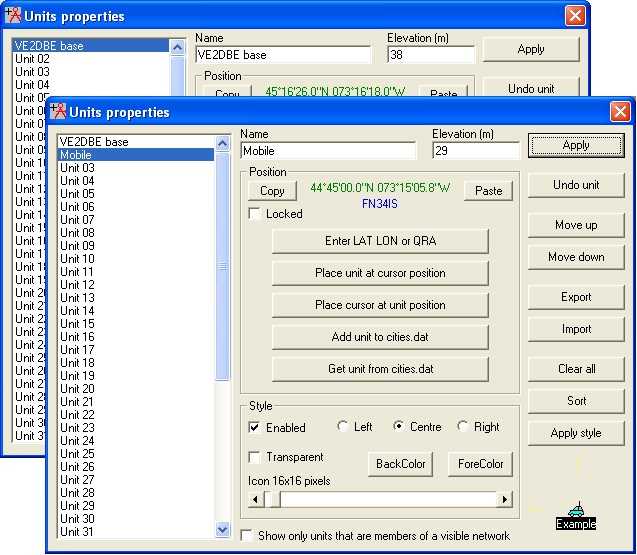637x555 pixels.
Task: Click the Name field containing Mobile
Action: 328,151
